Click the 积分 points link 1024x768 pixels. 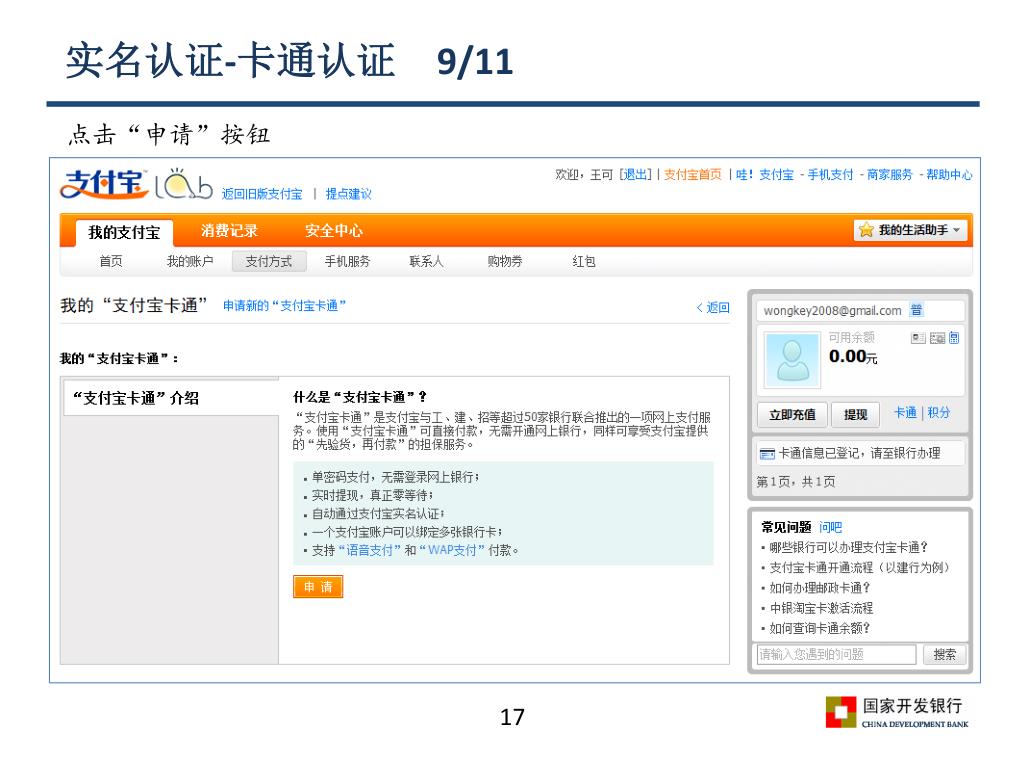(x=938, y=413)
